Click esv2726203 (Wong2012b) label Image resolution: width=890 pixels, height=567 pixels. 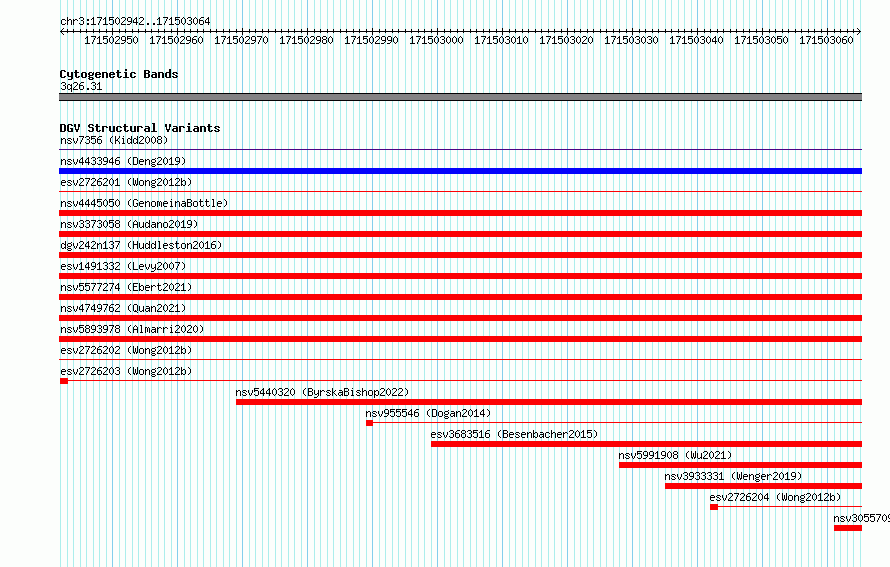coord(126,371)
